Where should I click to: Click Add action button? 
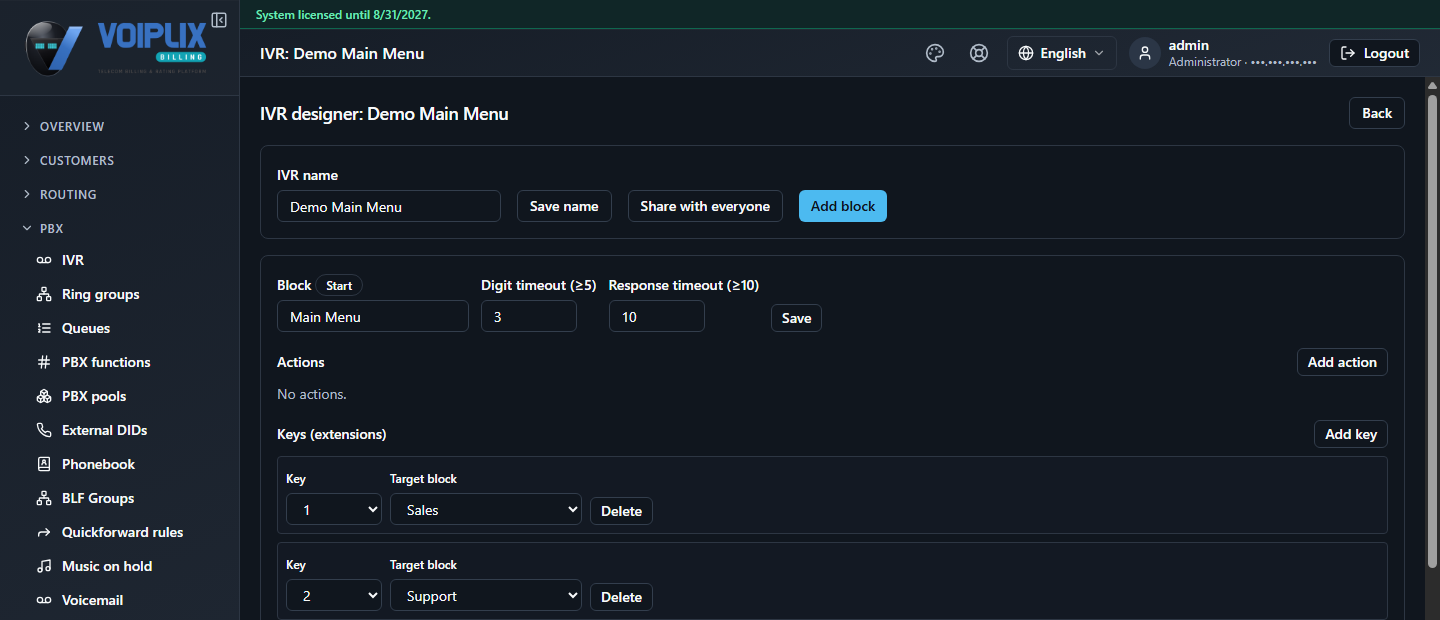click(1342, 362)
